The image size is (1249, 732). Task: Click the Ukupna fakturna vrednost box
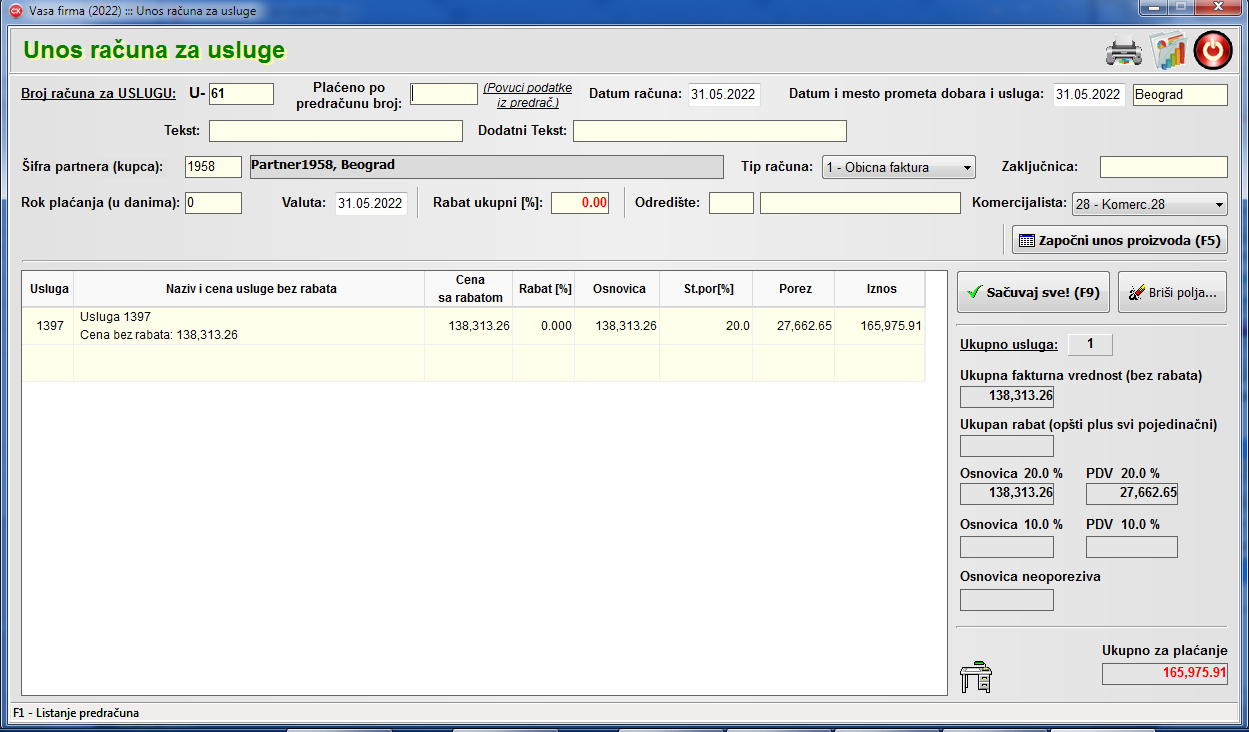(x=1007, y=396)
